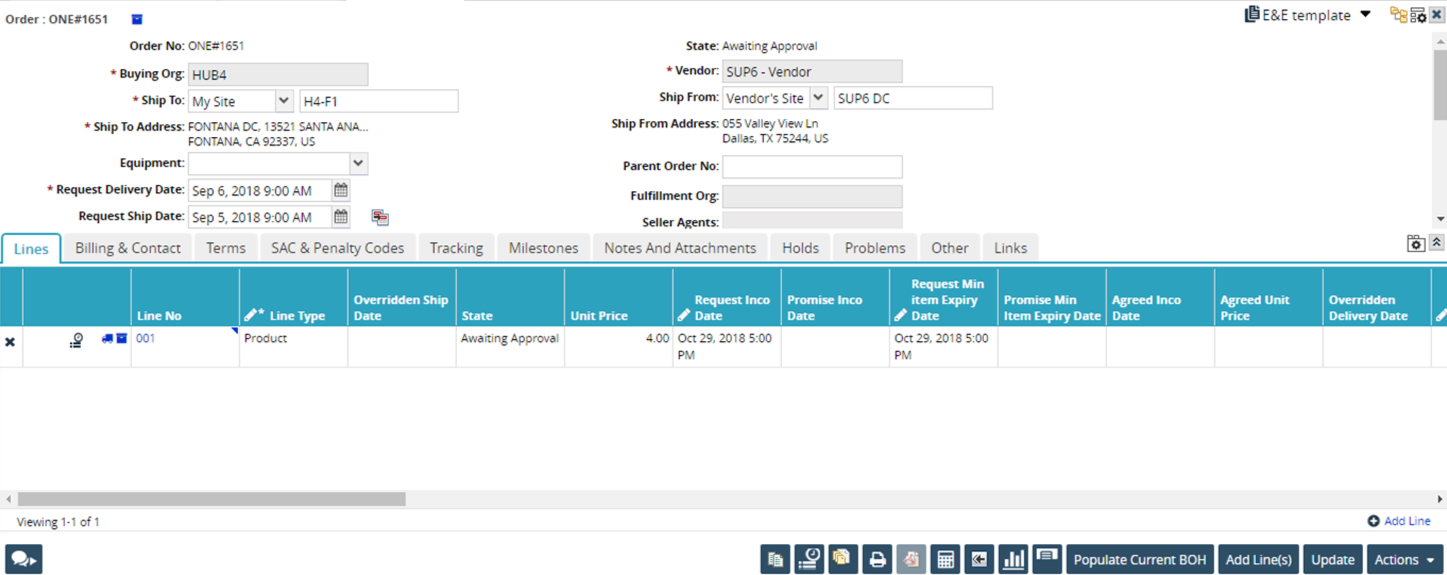Screen dimensions: 1447x575
Task: Click the tracking list icon in line 001
Action: [76, 341]
